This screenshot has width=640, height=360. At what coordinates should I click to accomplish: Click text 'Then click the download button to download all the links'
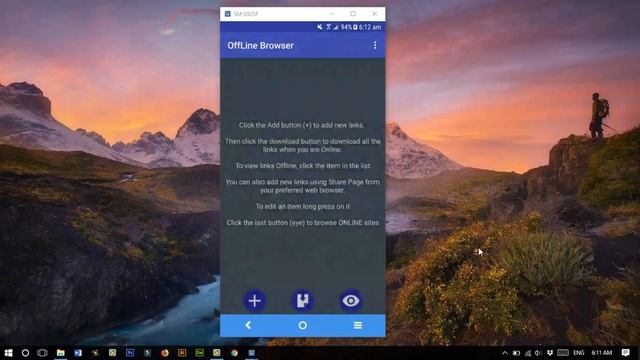click(303, 145)
